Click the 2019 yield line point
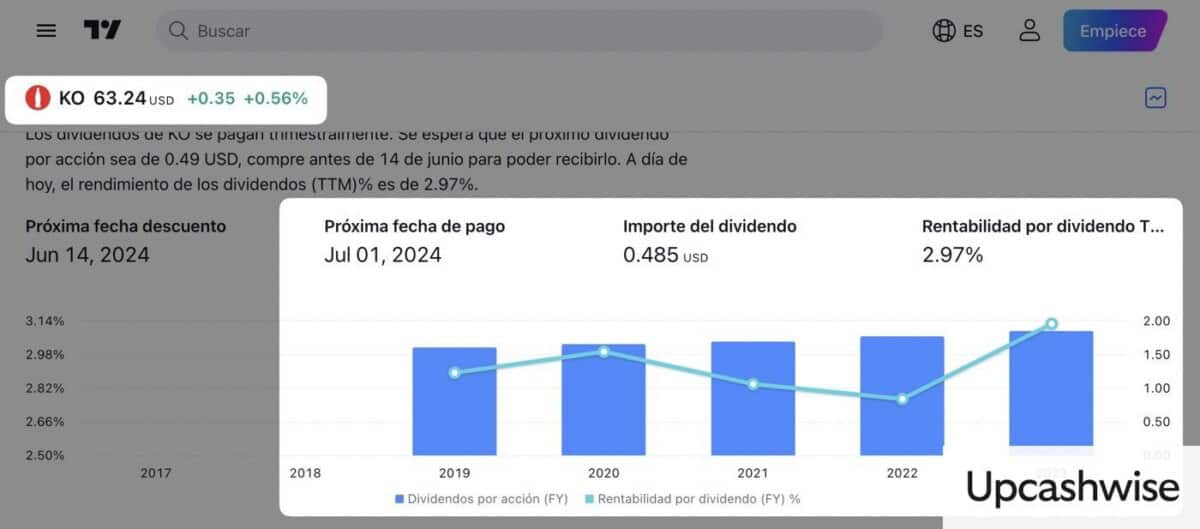The height and width of the screenshot is (529, 1200). [455, 373]
